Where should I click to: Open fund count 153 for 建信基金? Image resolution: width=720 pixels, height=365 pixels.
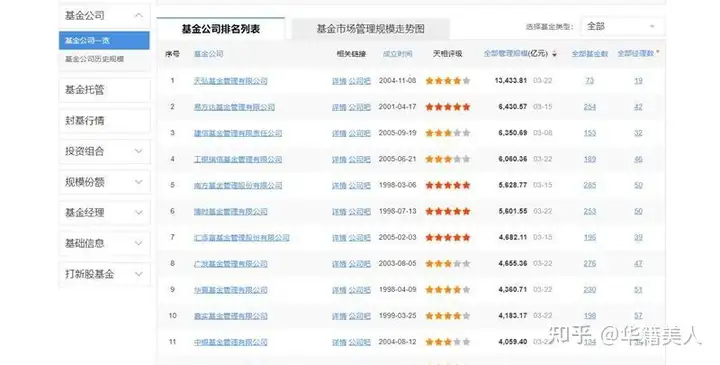(590, 133)
